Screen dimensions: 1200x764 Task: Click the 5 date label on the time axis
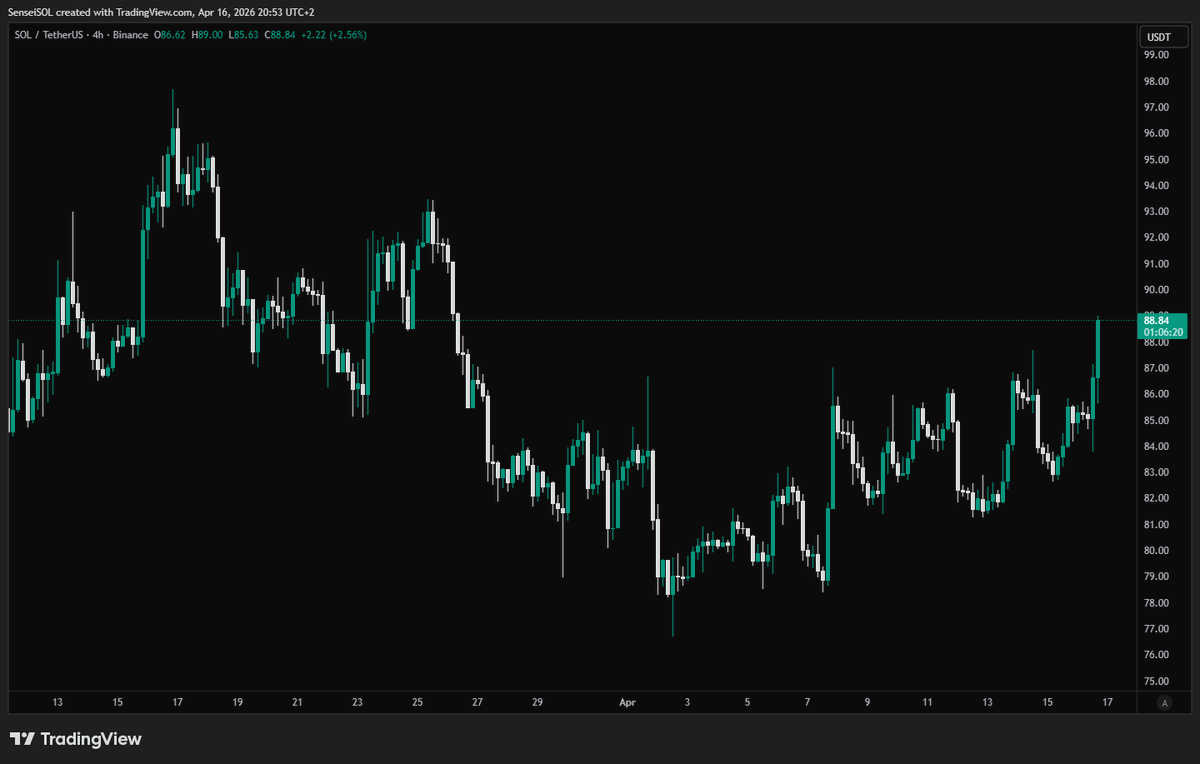747,703
